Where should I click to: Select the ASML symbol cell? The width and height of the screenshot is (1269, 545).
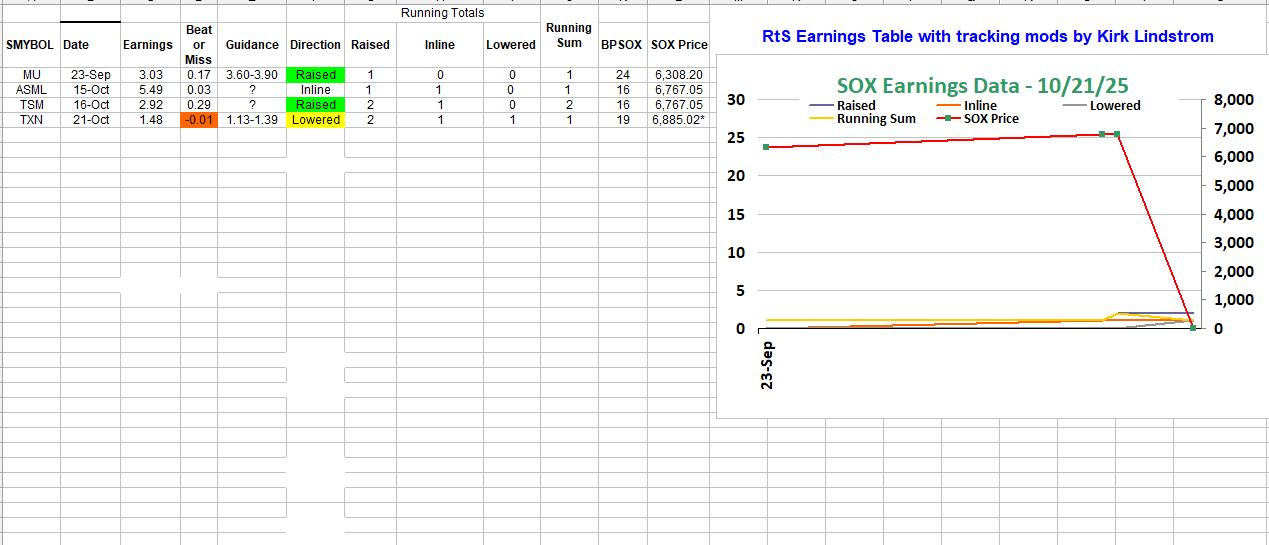[x=31, y=90]
